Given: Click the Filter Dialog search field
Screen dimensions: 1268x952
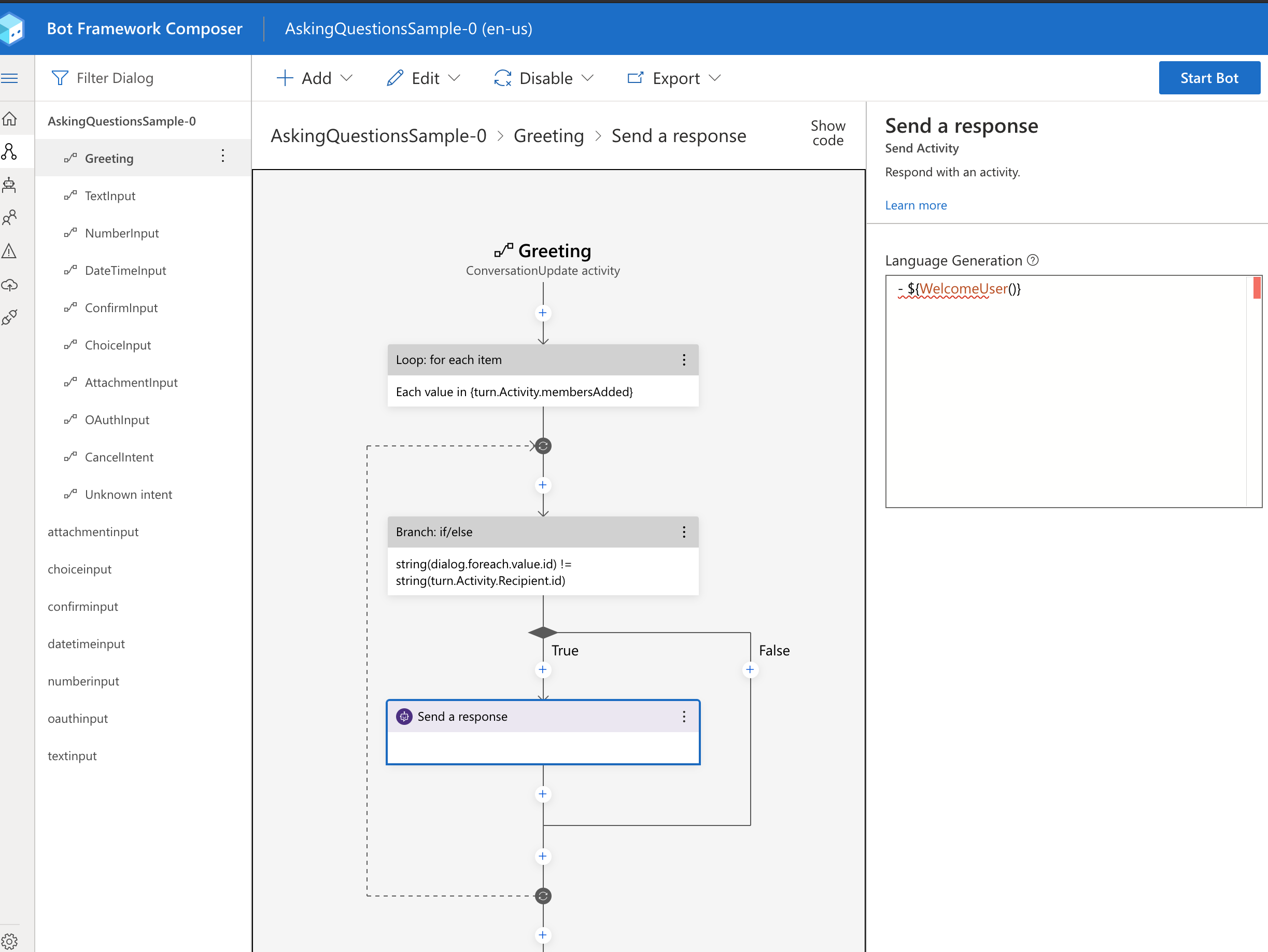Looking at the screenshot, I should 143,78.
